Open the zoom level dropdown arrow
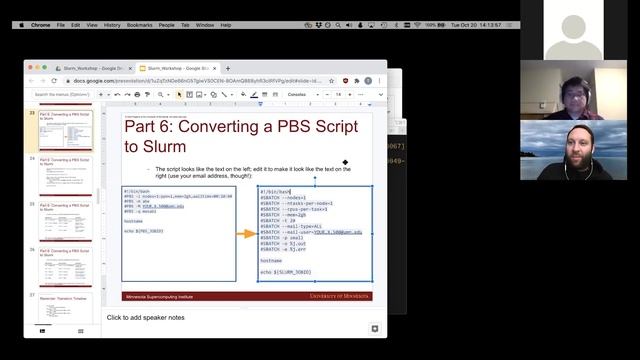 tap(168, 95)
